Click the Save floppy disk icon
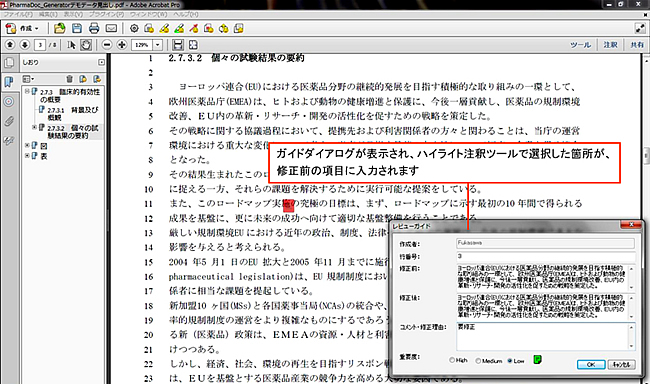The image size is (650, 384). coord(77,28)
